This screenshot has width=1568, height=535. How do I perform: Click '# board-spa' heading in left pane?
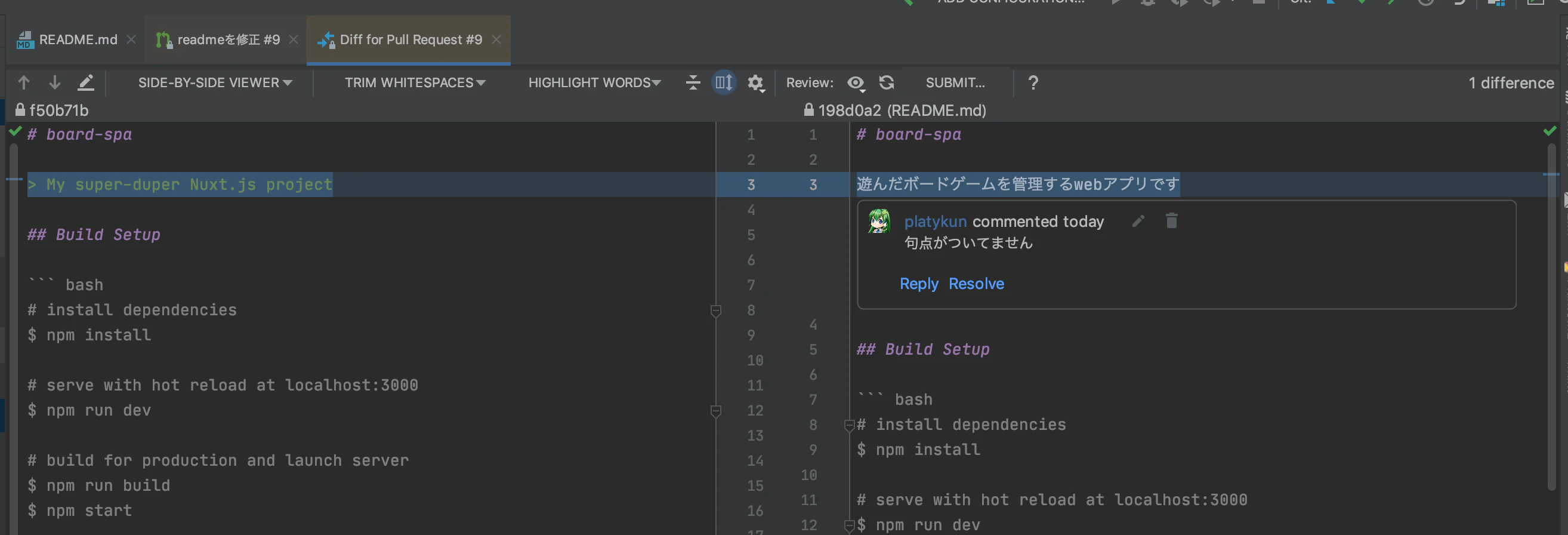79,134
